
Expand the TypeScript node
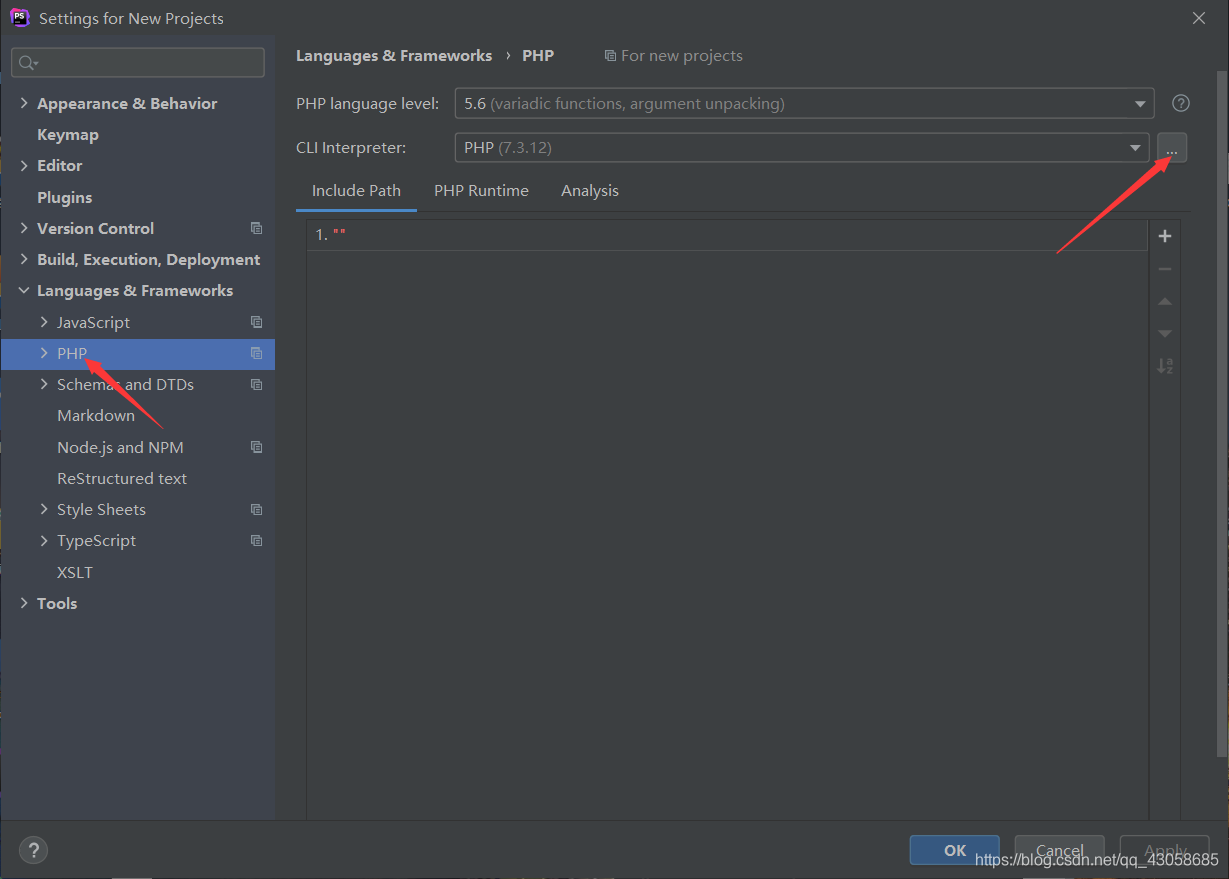point(44,540)
